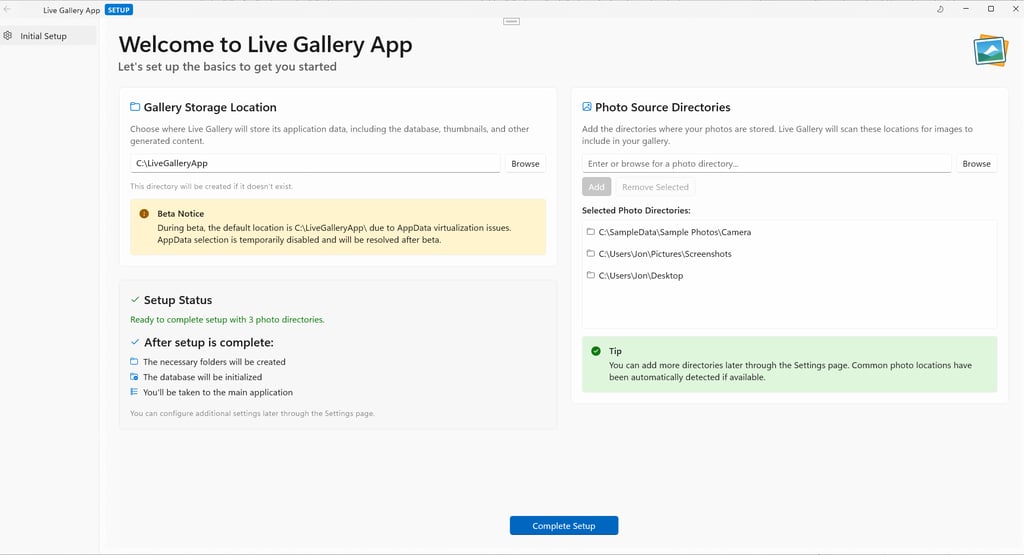The height and width of the screenshot is (555, 1024).
Task: Focus the photo directory input field
Action: pos(766,163)
